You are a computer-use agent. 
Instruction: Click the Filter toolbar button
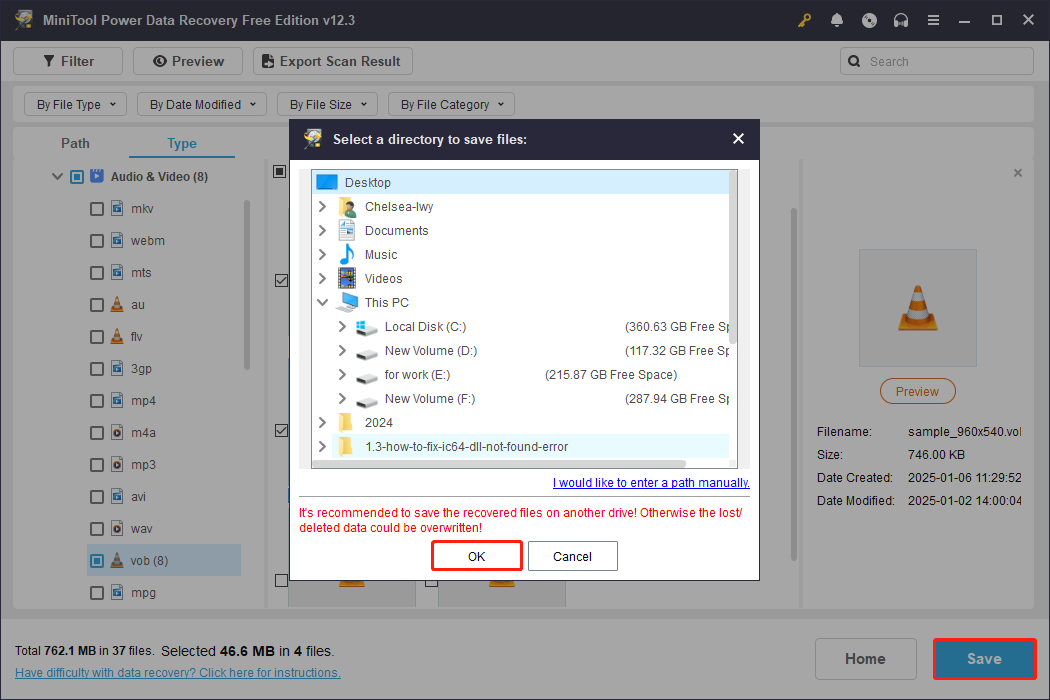pos(68,61)
